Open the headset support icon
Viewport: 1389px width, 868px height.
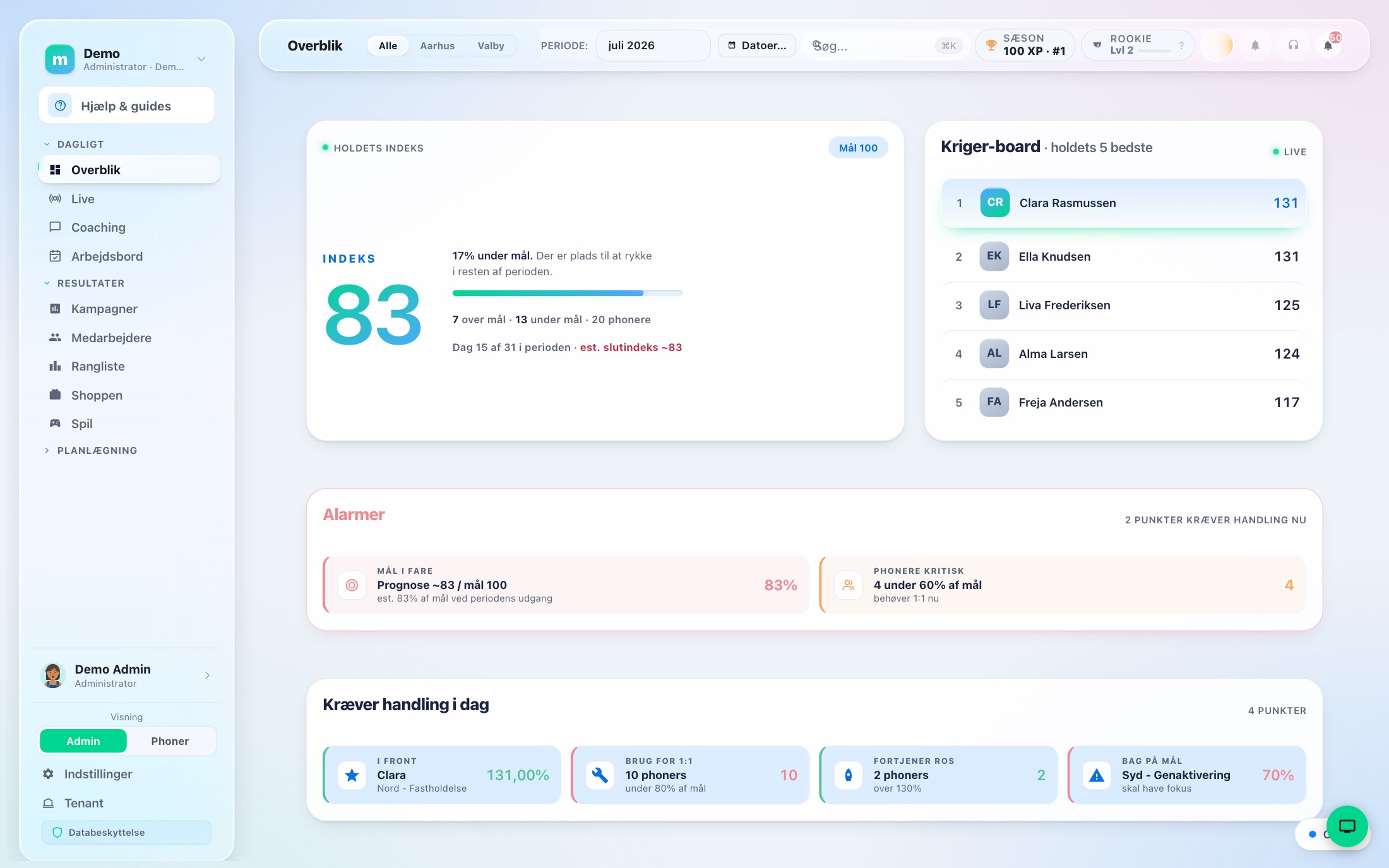tap(1293, 45)
